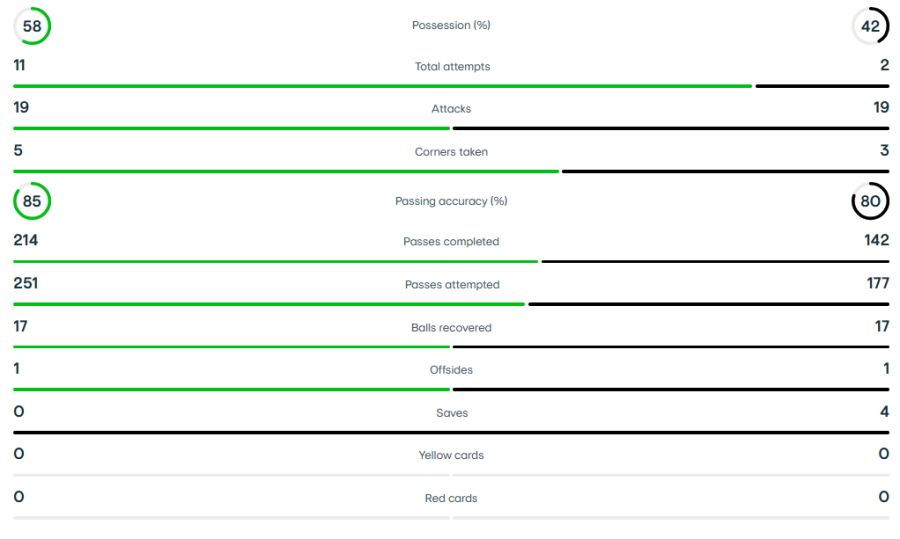
Task: Click the green 58 possession circle
Action: (32, 26)
